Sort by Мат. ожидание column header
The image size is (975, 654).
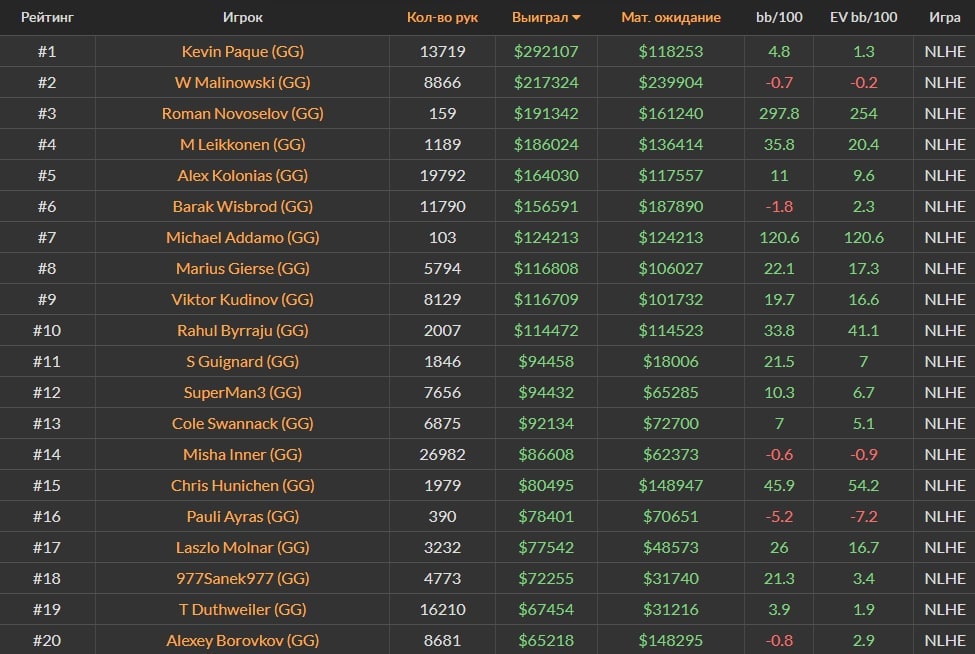670,18
